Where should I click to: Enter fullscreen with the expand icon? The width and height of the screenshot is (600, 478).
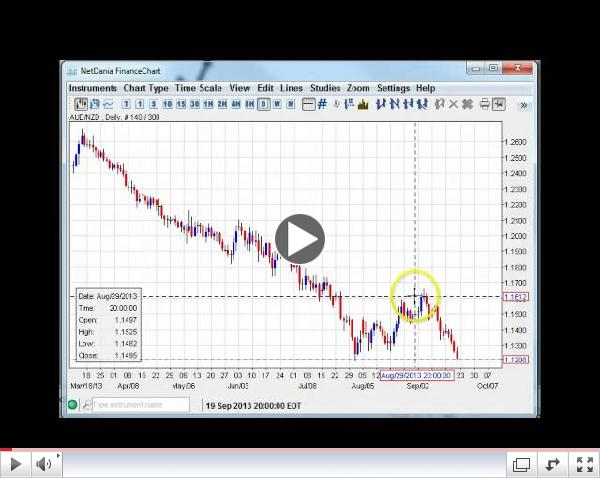coord(584,465)
